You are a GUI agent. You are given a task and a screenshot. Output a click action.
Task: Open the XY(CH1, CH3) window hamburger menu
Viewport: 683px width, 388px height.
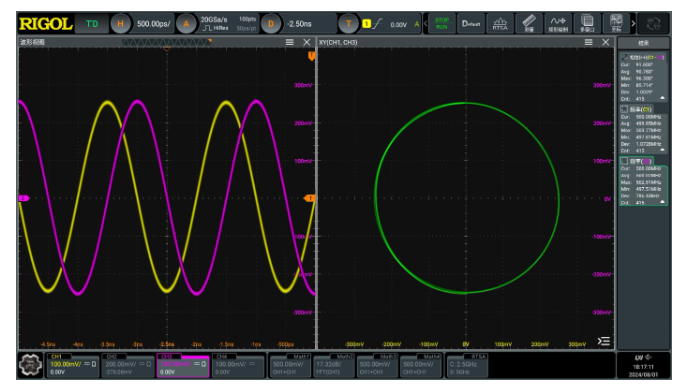pos(588,42)
